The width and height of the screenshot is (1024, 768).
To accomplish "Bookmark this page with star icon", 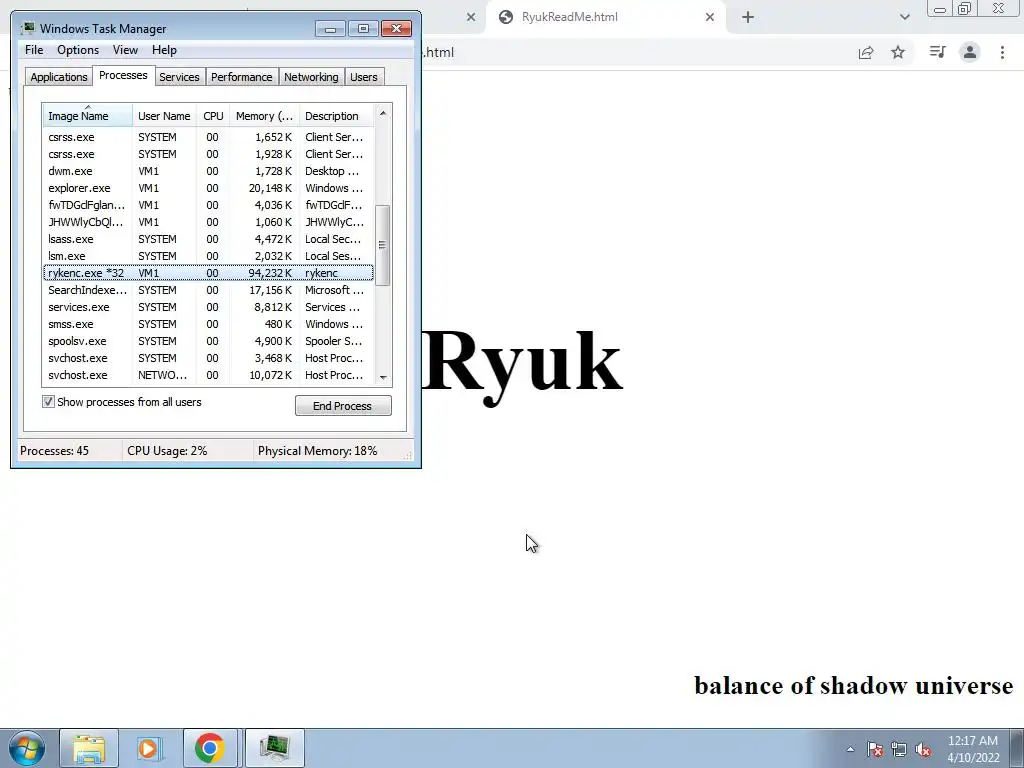I will [898, 52].
